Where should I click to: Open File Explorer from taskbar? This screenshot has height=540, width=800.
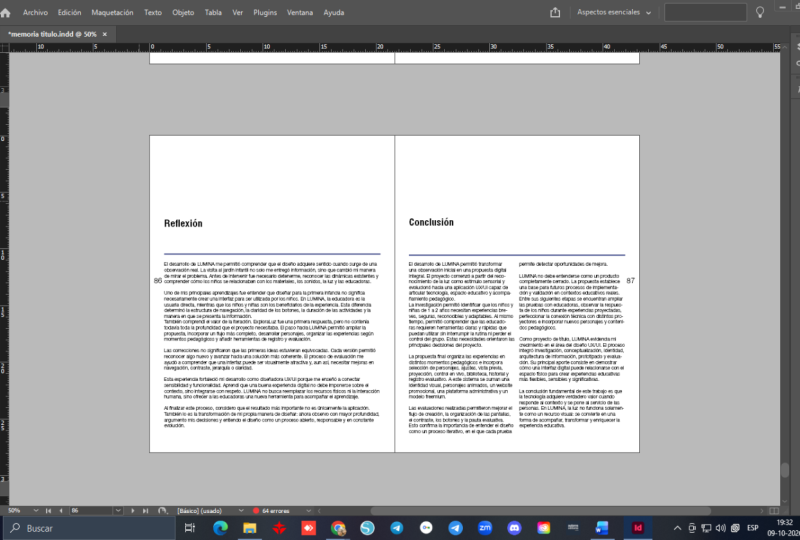point(249,528)
